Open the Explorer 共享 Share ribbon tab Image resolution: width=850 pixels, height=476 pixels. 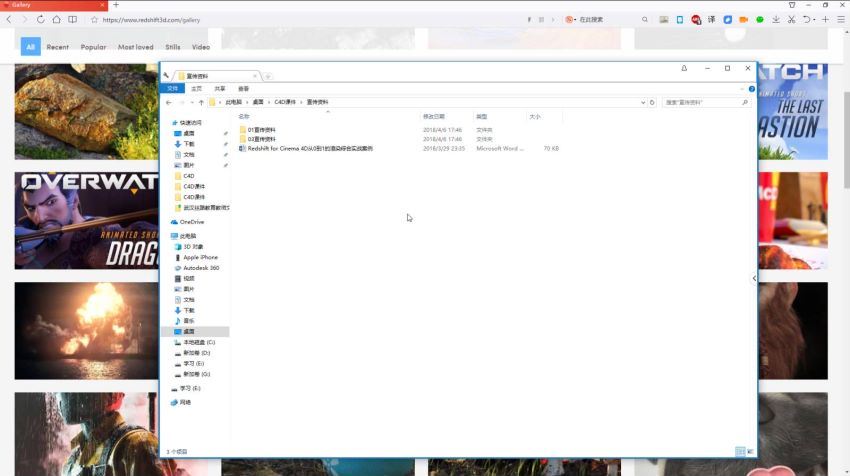(220, 89)
